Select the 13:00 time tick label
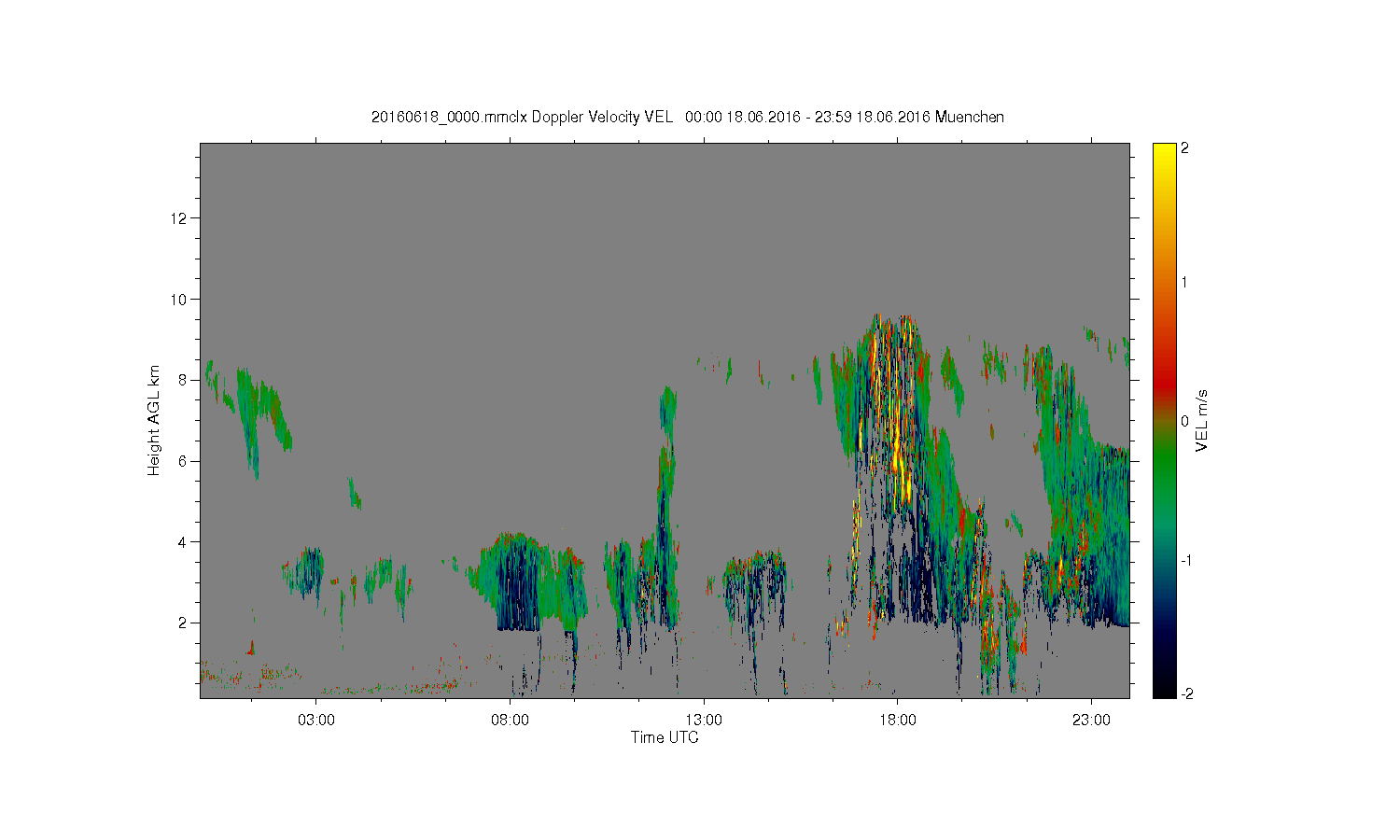This screenshot has height=840, width=1400. (704, 720)
